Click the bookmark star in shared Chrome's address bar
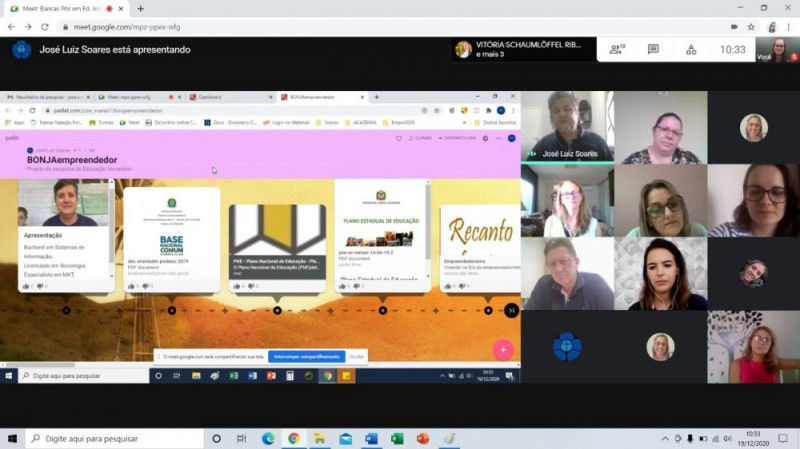 pyautogui.click(x=437, y=110)
